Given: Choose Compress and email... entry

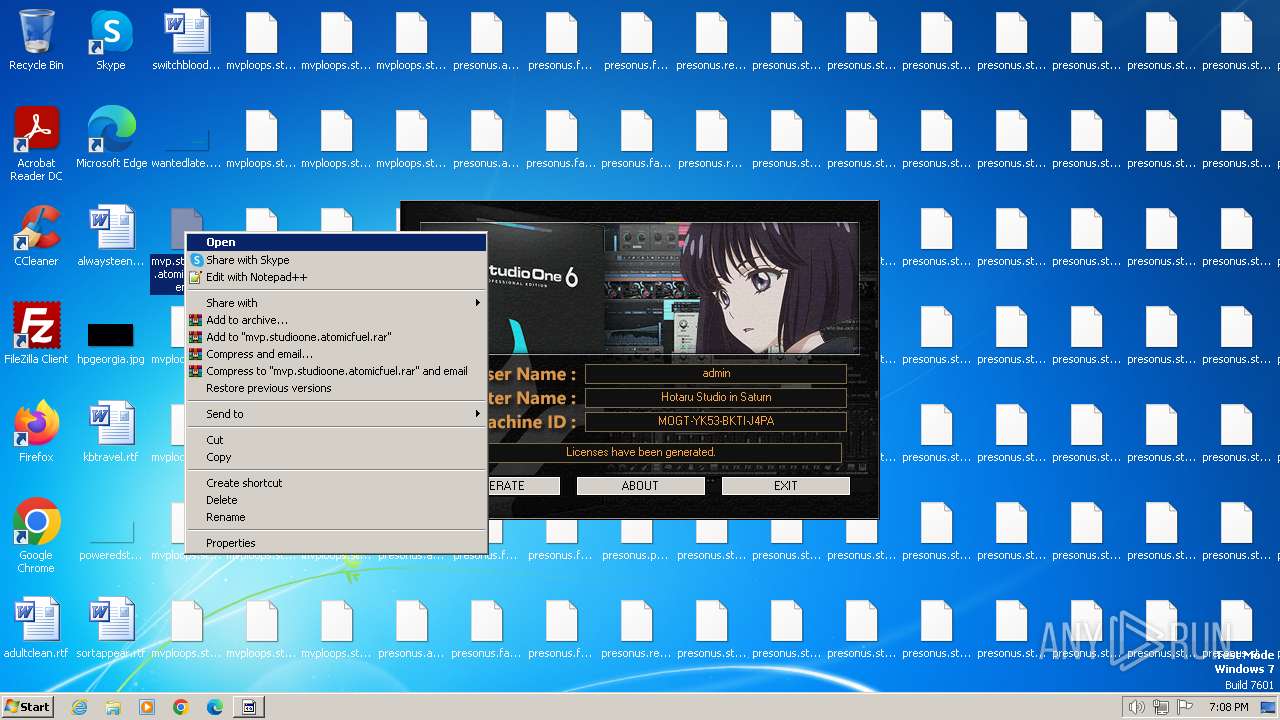Looking at the screenshot, I should click(337, 354).
